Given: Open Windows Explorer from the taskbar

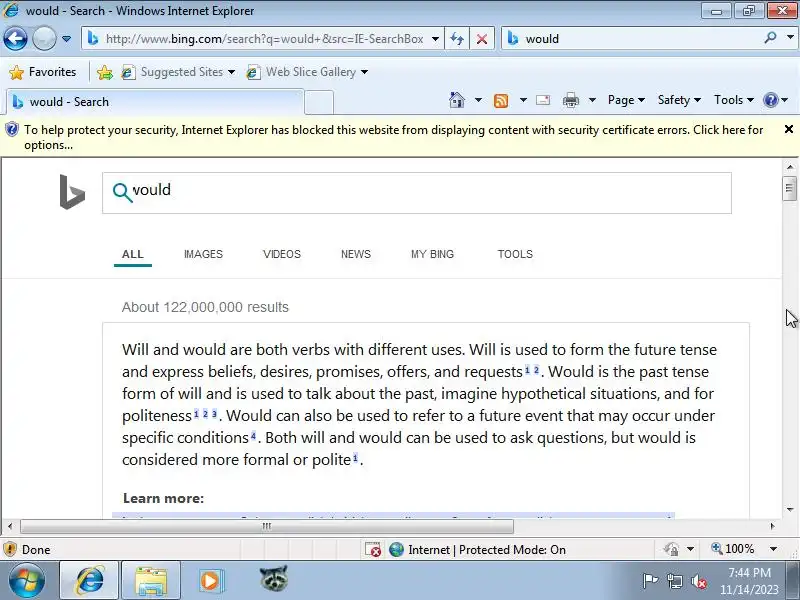Looking at the screenshot, I should point(151,580).
